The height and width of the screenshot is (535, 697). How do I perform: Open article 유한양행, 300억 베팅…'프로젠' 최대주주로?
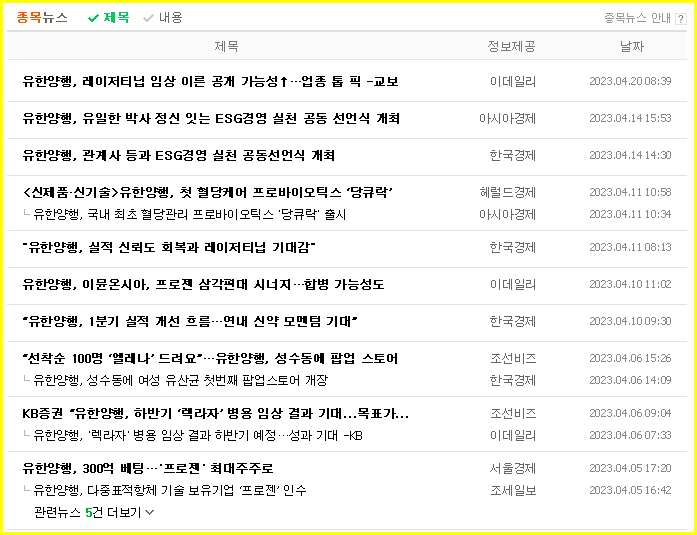tap(148, 468)
